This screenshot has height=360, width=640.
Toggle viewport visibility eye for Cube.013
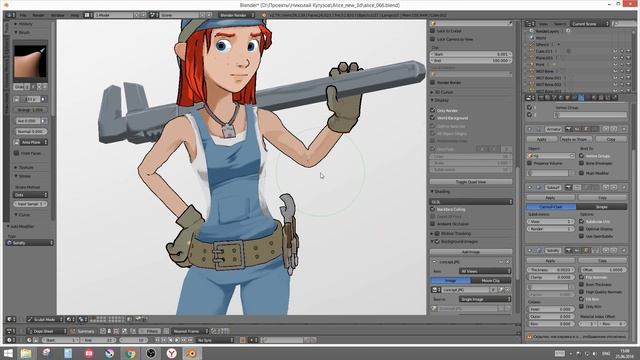615,51
